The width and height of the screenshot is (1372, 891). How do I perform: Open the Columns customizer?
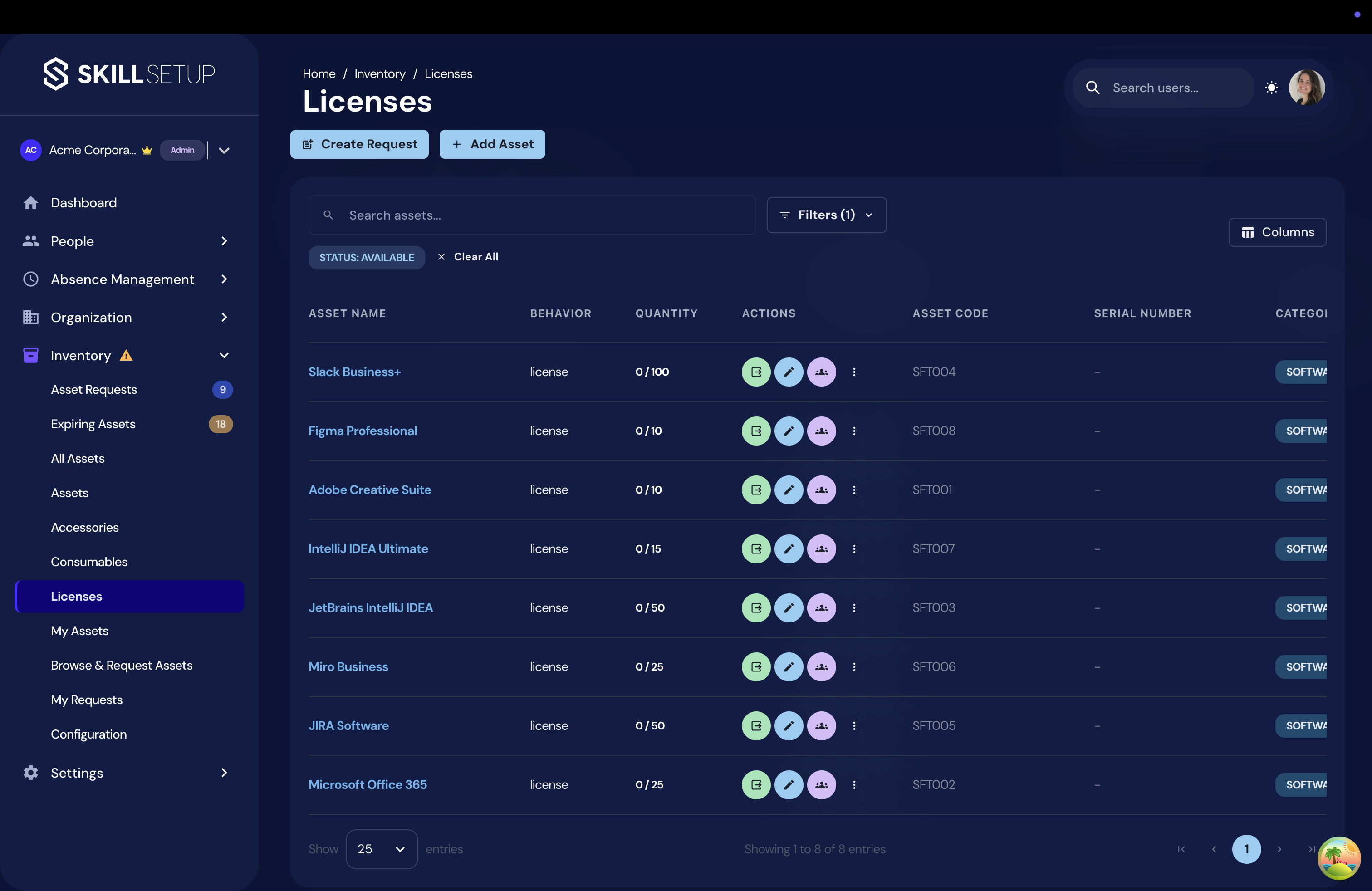click(1278, 232)
